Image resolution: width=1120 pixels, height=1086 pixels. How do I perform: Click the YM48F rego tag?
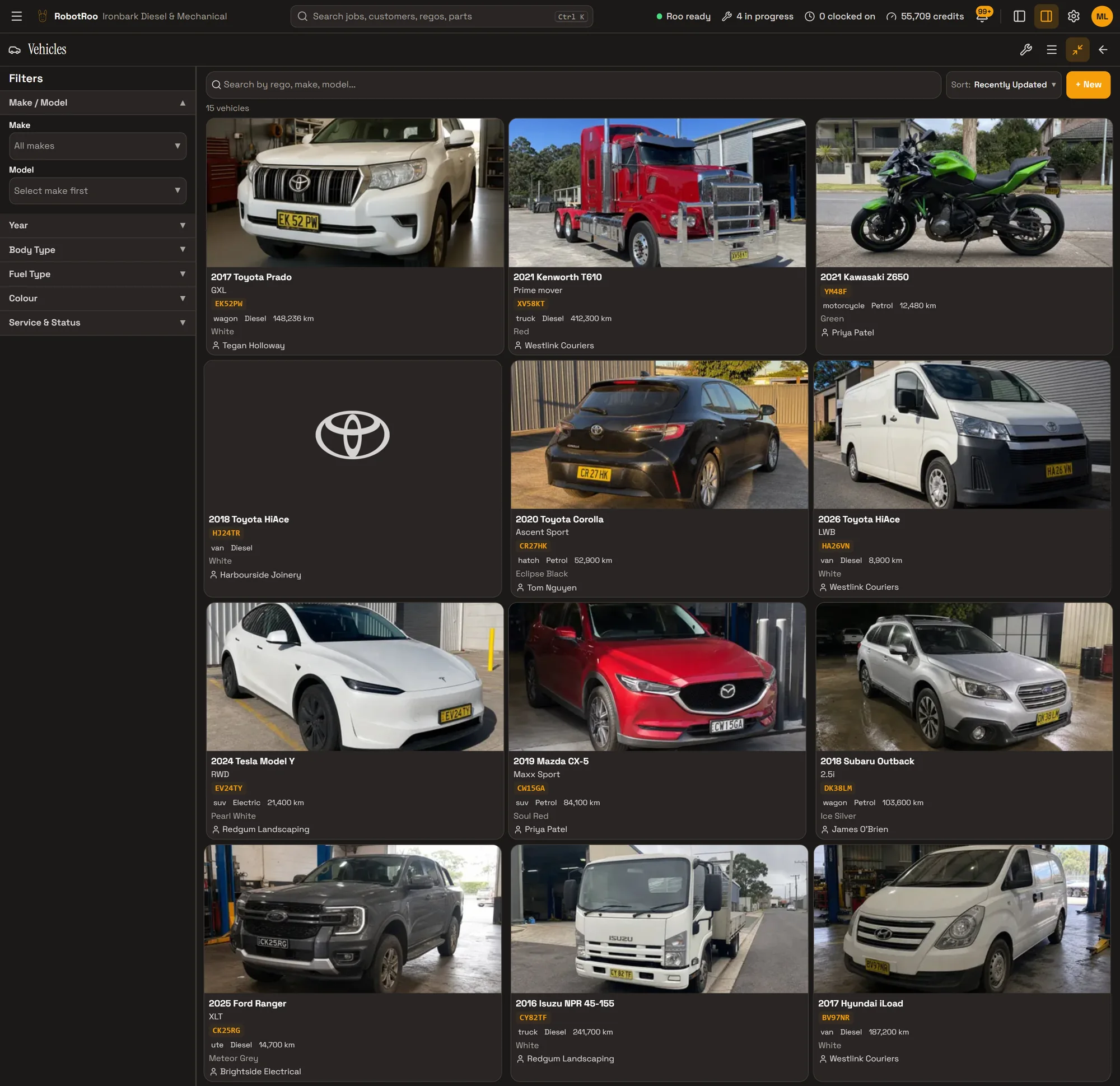pyautogui.click(x=836, y=291)
